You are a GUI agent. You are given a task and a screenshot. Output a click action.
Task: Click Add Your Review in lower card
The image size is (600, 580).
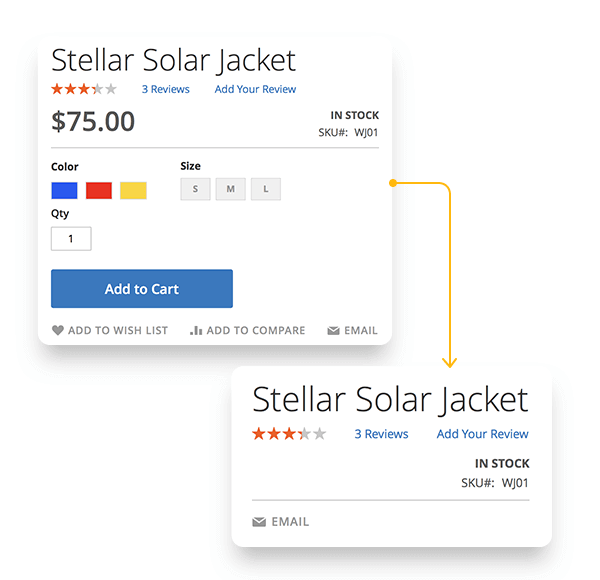click(483, 434)
